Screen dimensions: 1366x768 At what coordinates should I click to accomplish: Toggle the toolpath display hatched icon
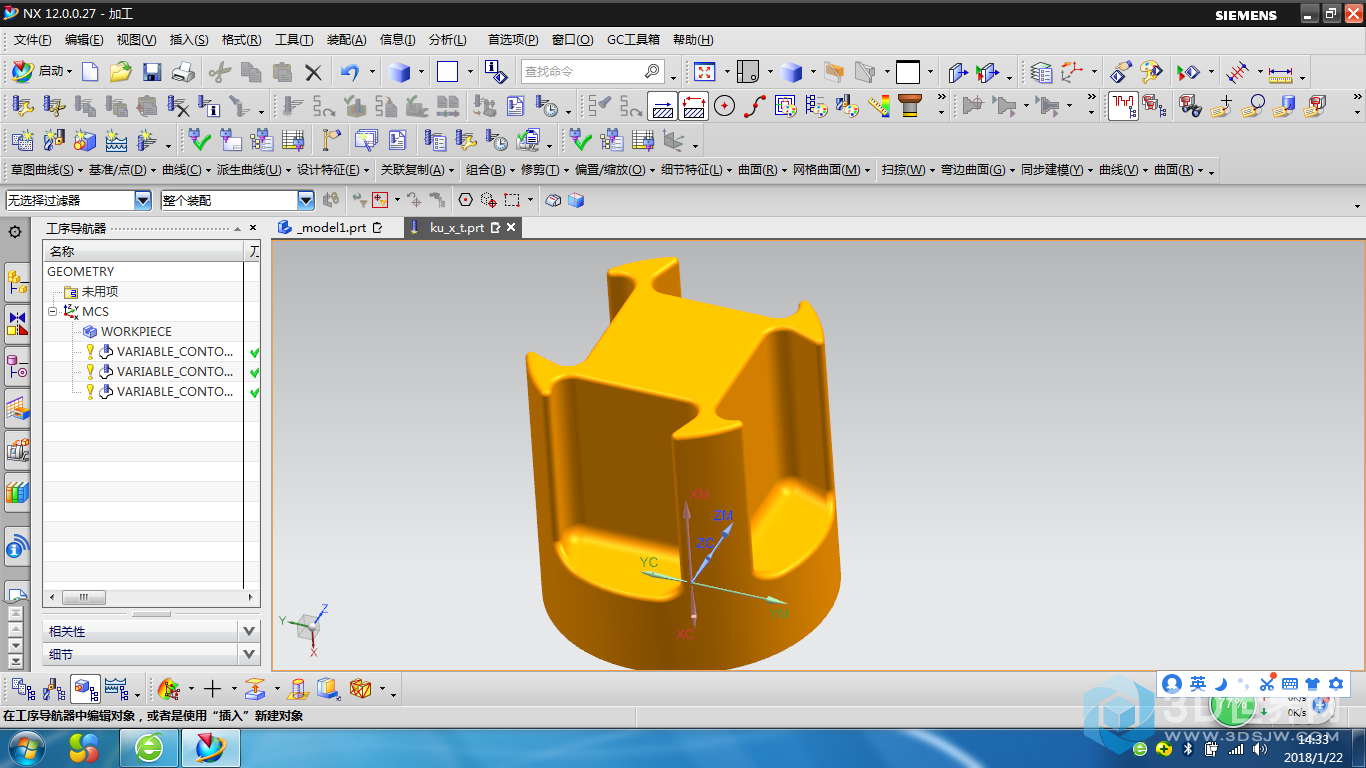point(662,105)
